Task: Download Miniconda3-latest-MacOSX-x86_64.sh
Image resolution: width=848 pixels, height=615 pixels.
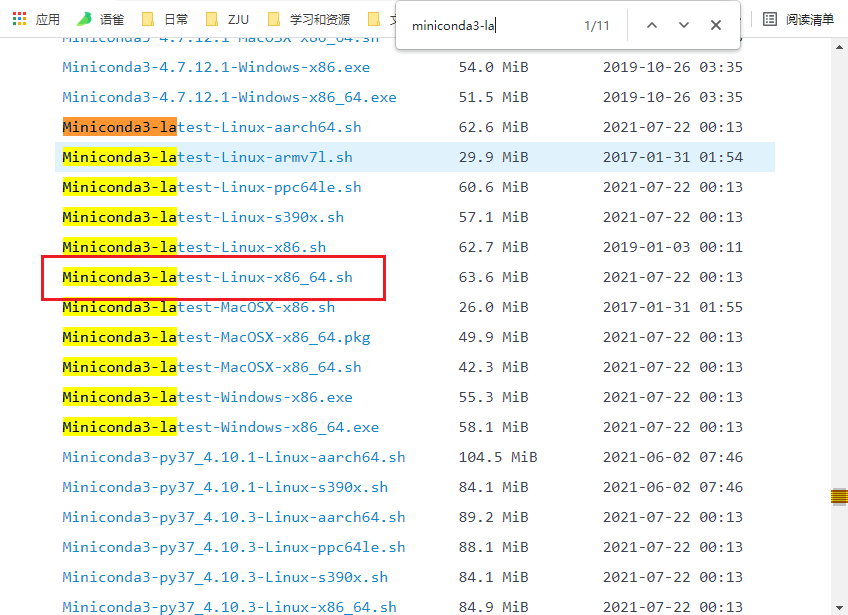Action: click(211, 367)
